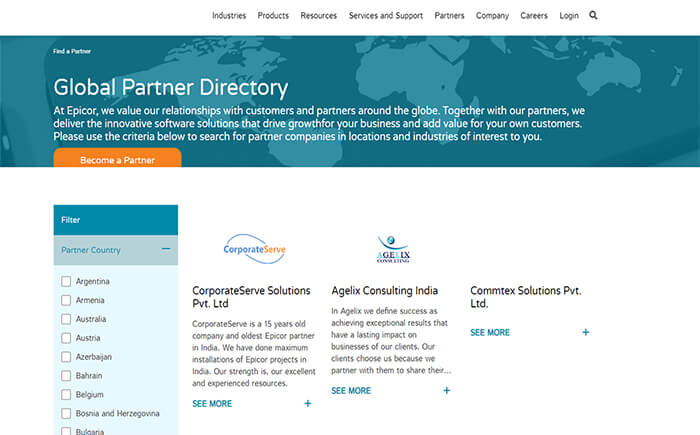Click the Agelix Consulting logo

[393, 249]
